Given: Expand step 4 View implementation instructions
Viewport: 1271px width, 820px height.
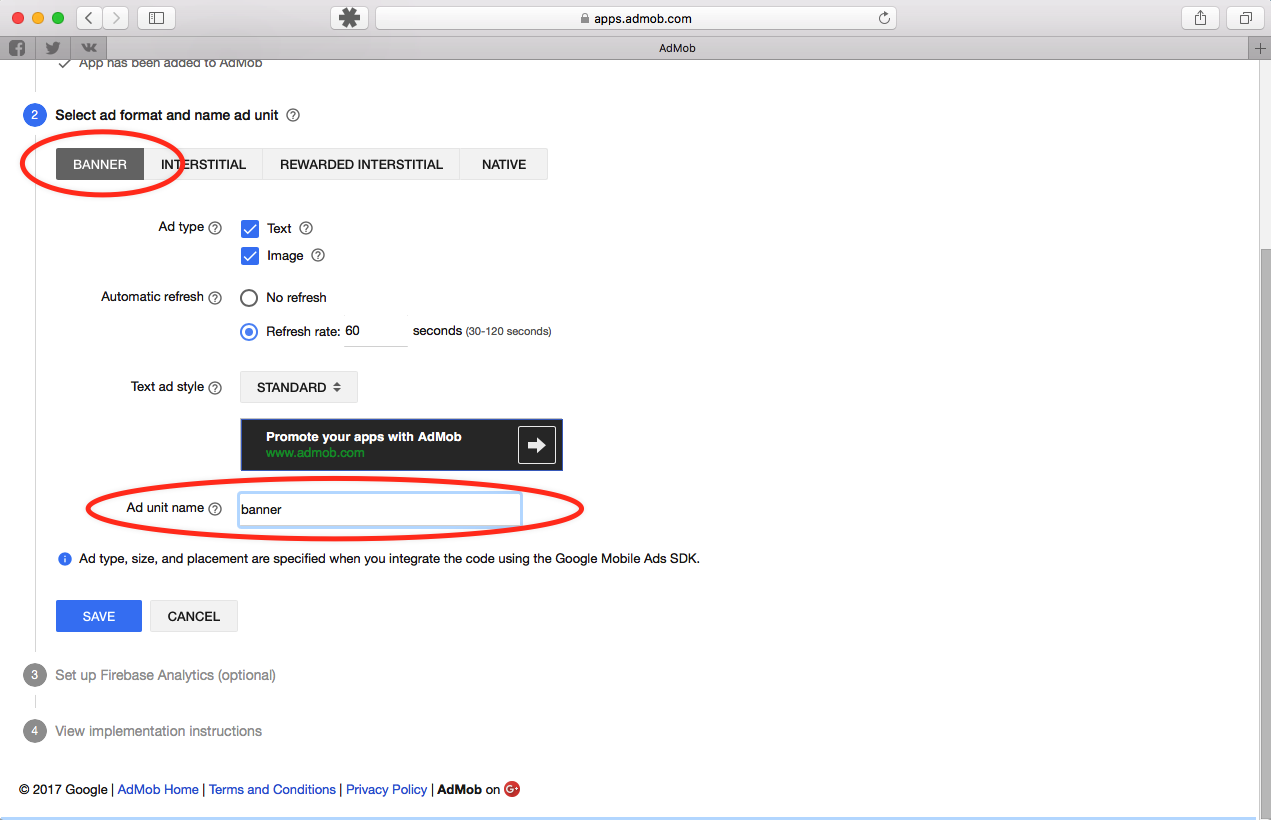Looking at the screenshot, I should (158, 731).
